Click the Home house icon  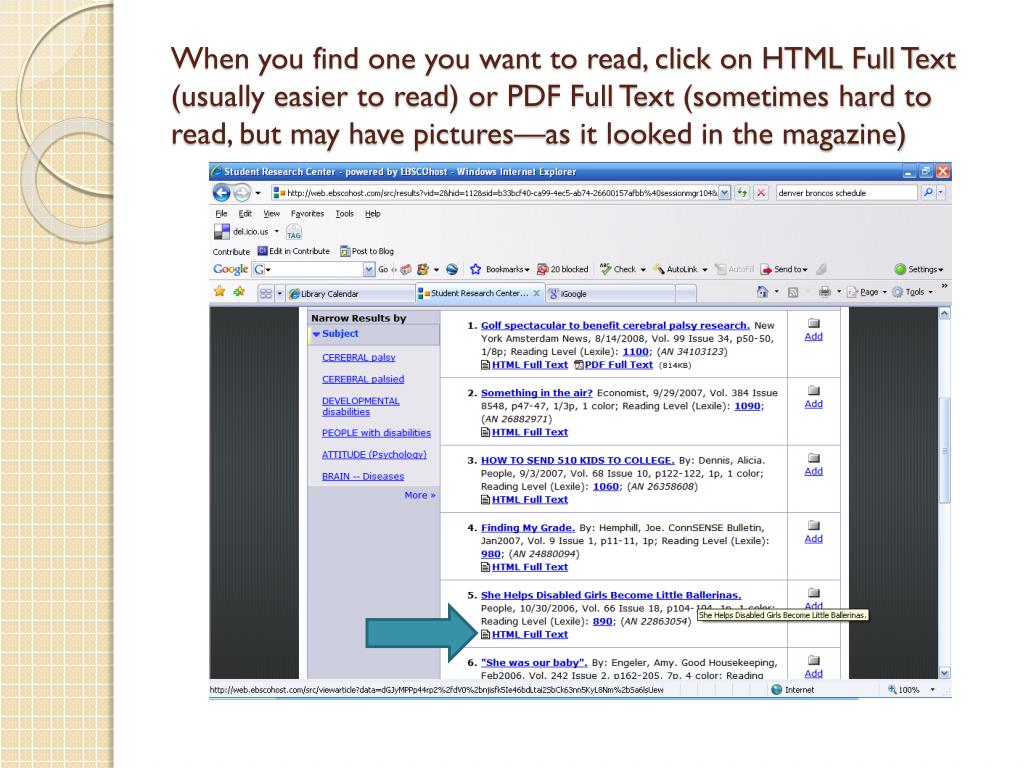tap(762, 292)
